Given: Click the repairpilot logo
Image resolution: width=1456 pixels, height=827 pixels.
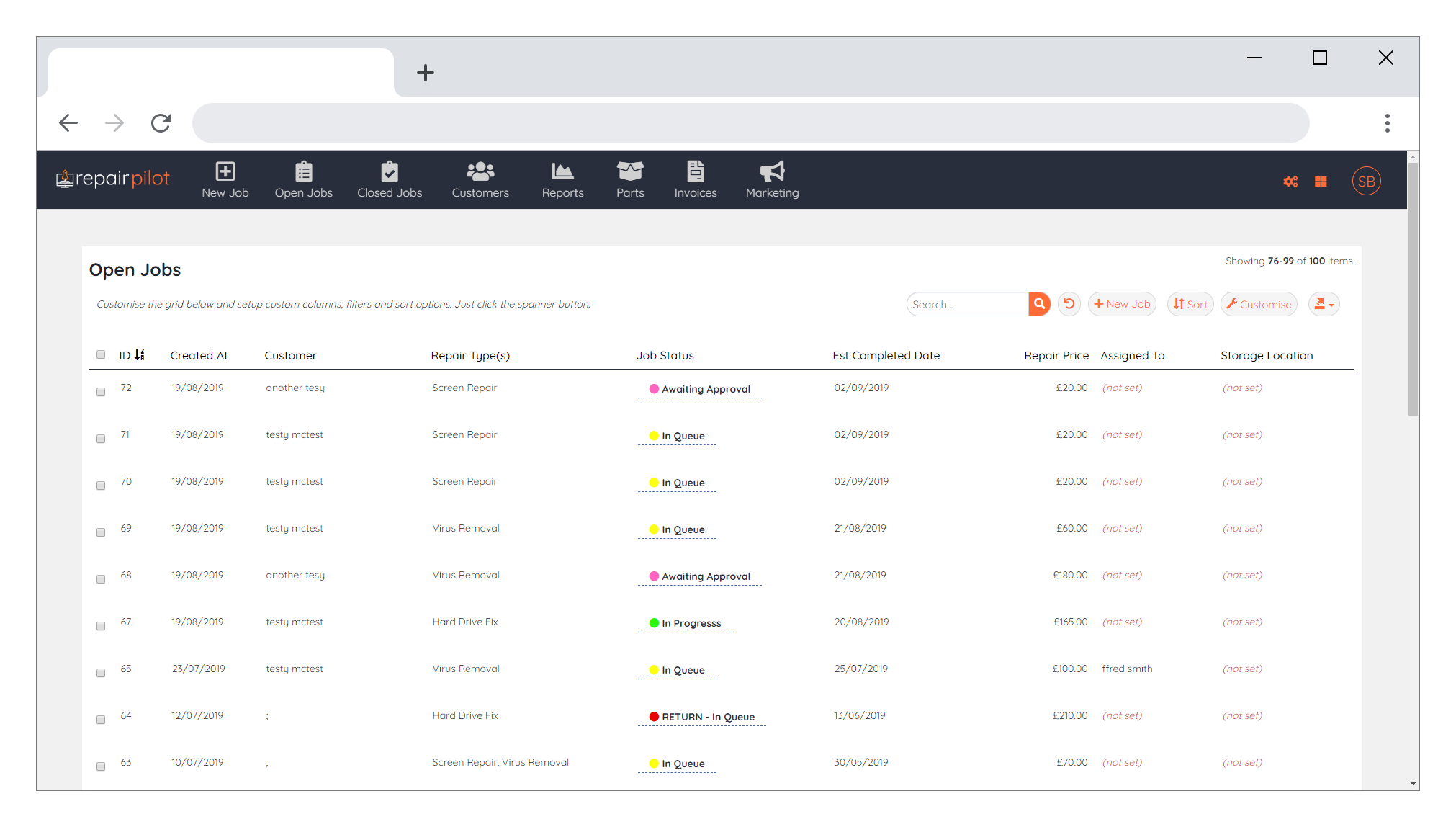Looking at the screenshot, I should click(x=113, y=179).
